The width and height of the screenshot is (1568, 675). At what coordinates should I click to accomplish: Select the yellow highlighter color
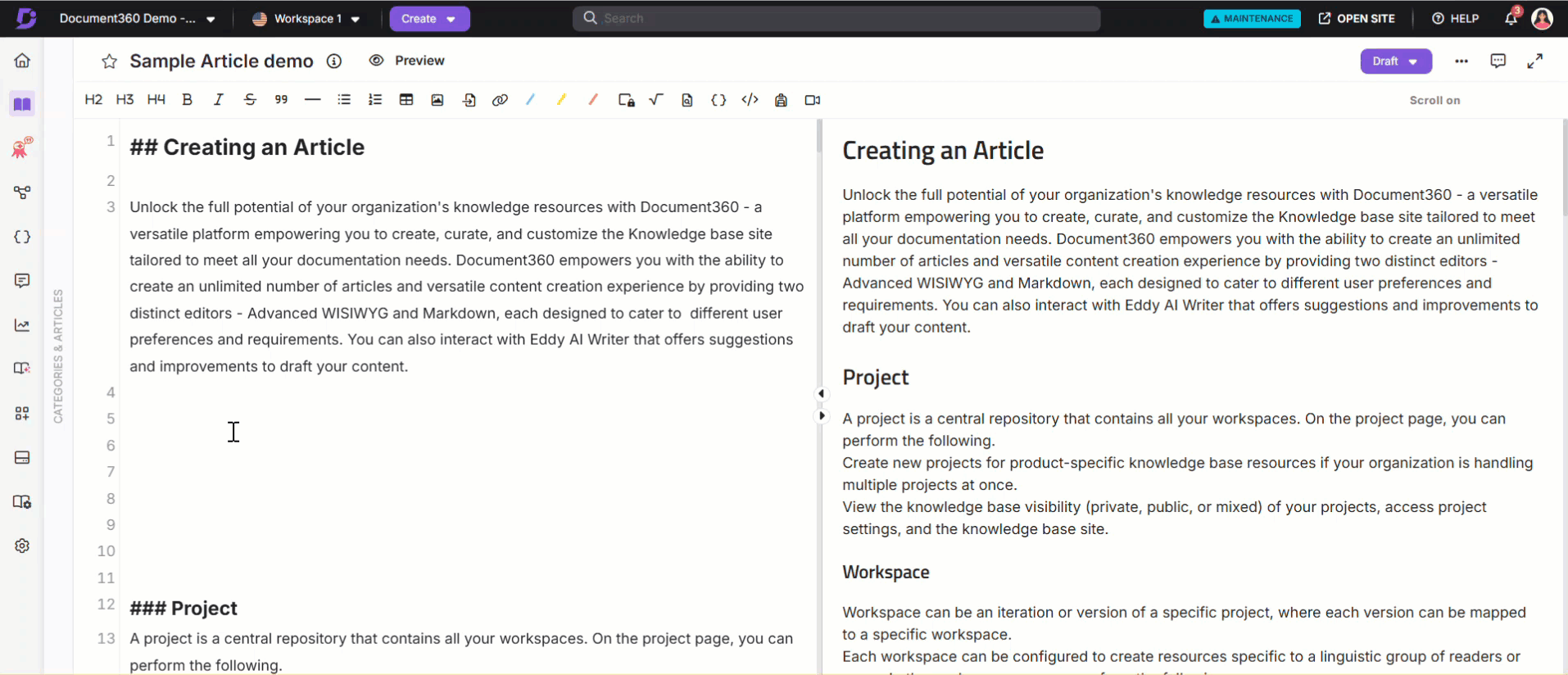tap(562, 100)
